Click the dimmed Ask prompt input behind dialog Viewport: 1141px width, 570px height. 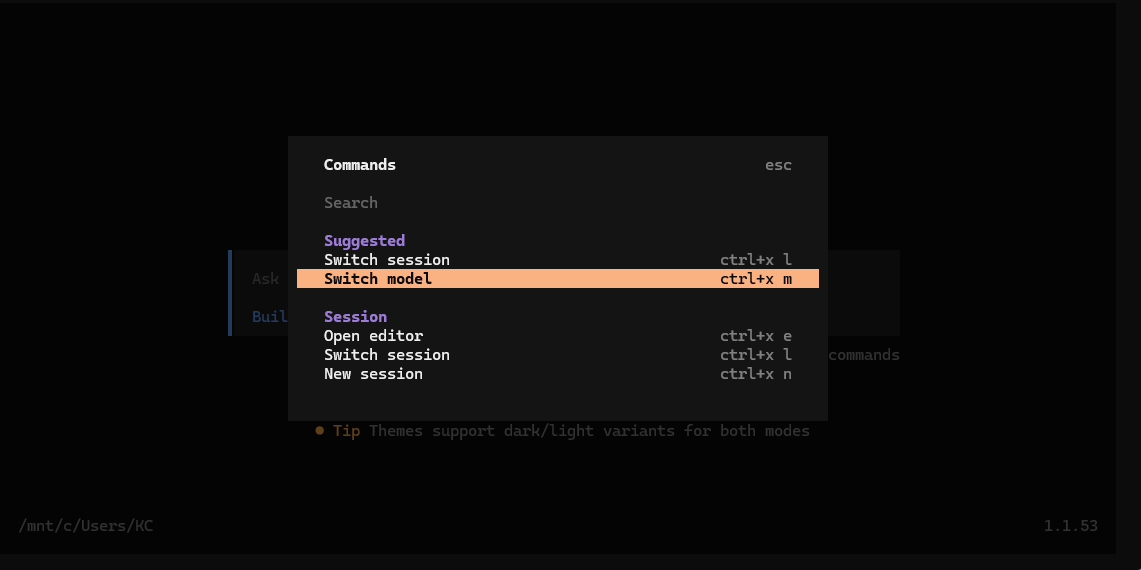pos(266,279)
